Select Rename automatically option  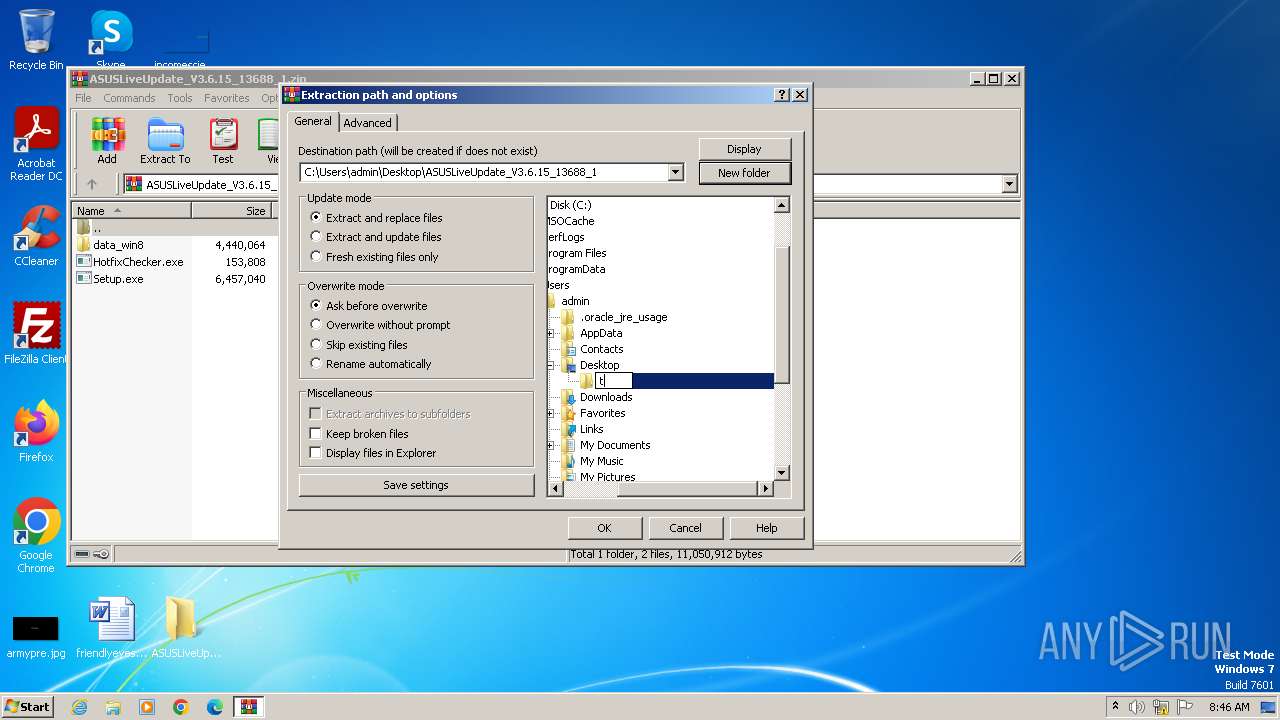tap(371, 364)
